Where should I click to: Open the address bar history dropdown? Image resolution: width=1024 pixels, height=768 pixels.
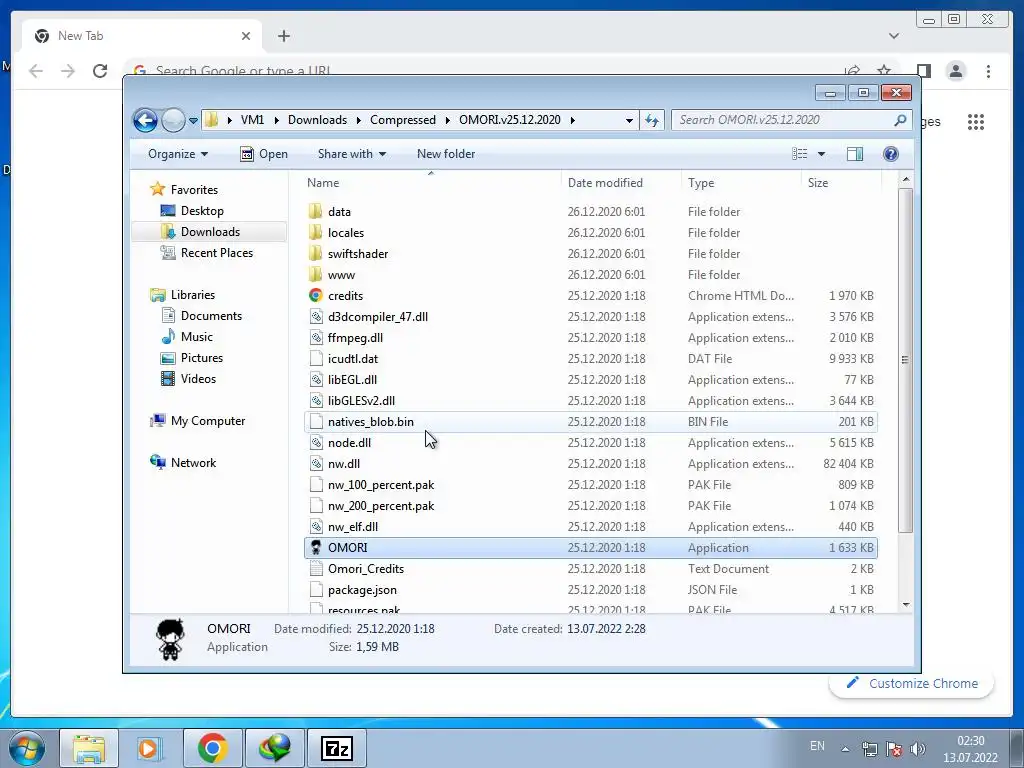[x=629, y=120]
